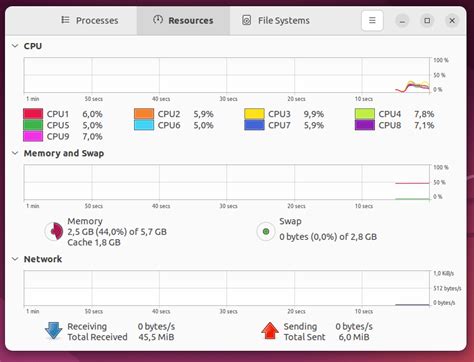Collapse the CPU section
The image size is (474, 362).
(x=15, y=46)
